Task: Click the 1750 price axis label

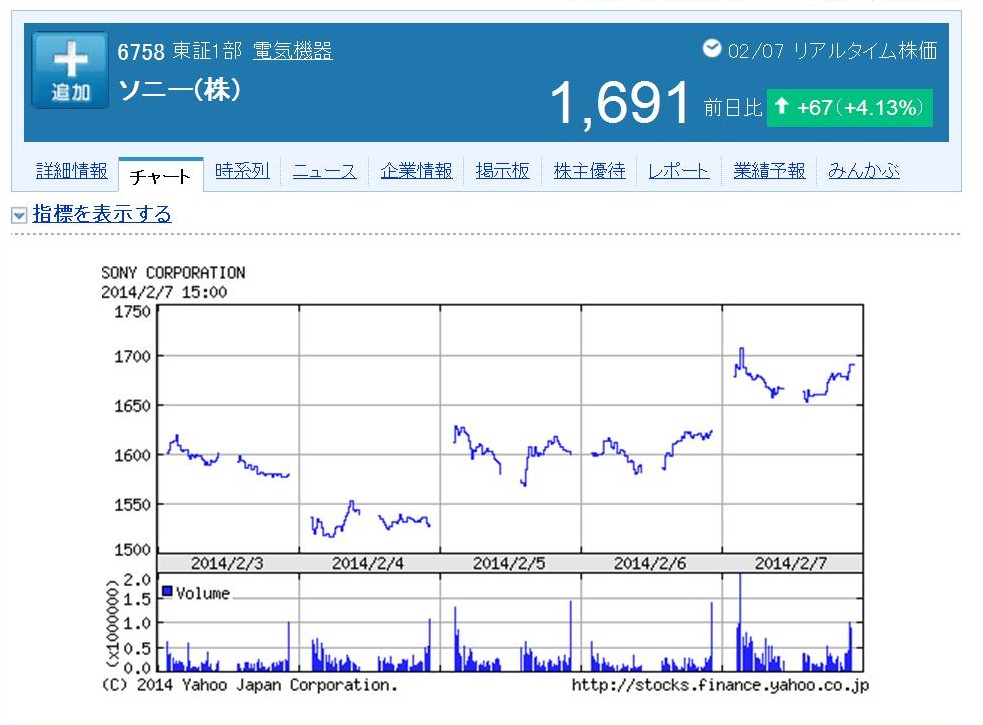Action: point(132,312)
